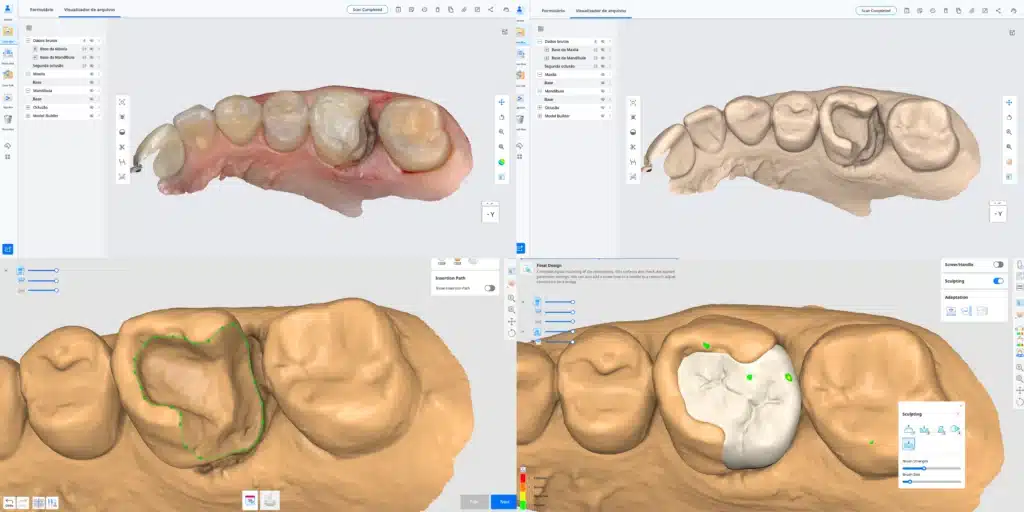Viewport: 1024px width, 512px height.
Task: Collapse Mandíbula node in color scan tree
Action: (x=28, y=91)
